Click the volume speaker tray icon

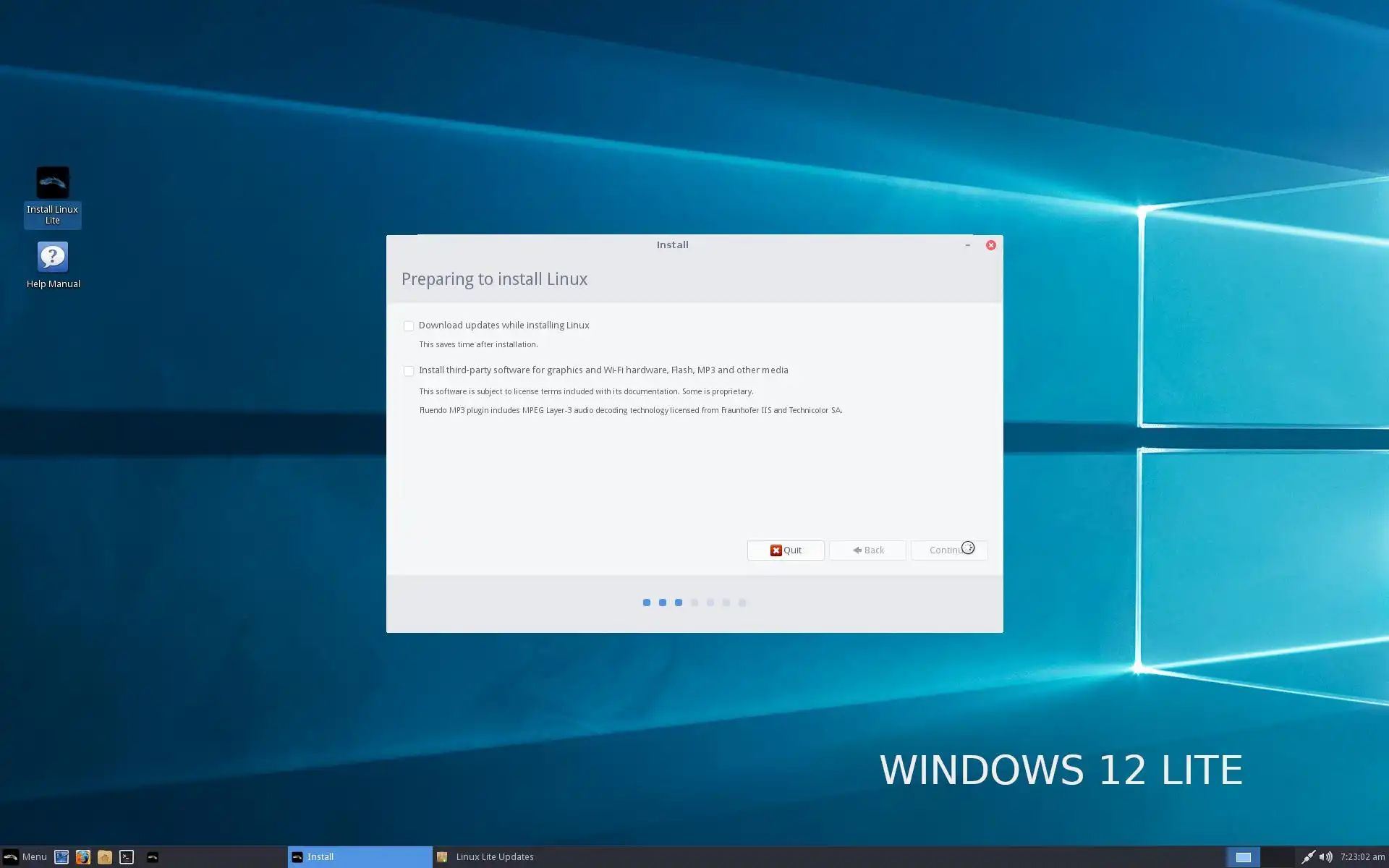point(1325,857)
